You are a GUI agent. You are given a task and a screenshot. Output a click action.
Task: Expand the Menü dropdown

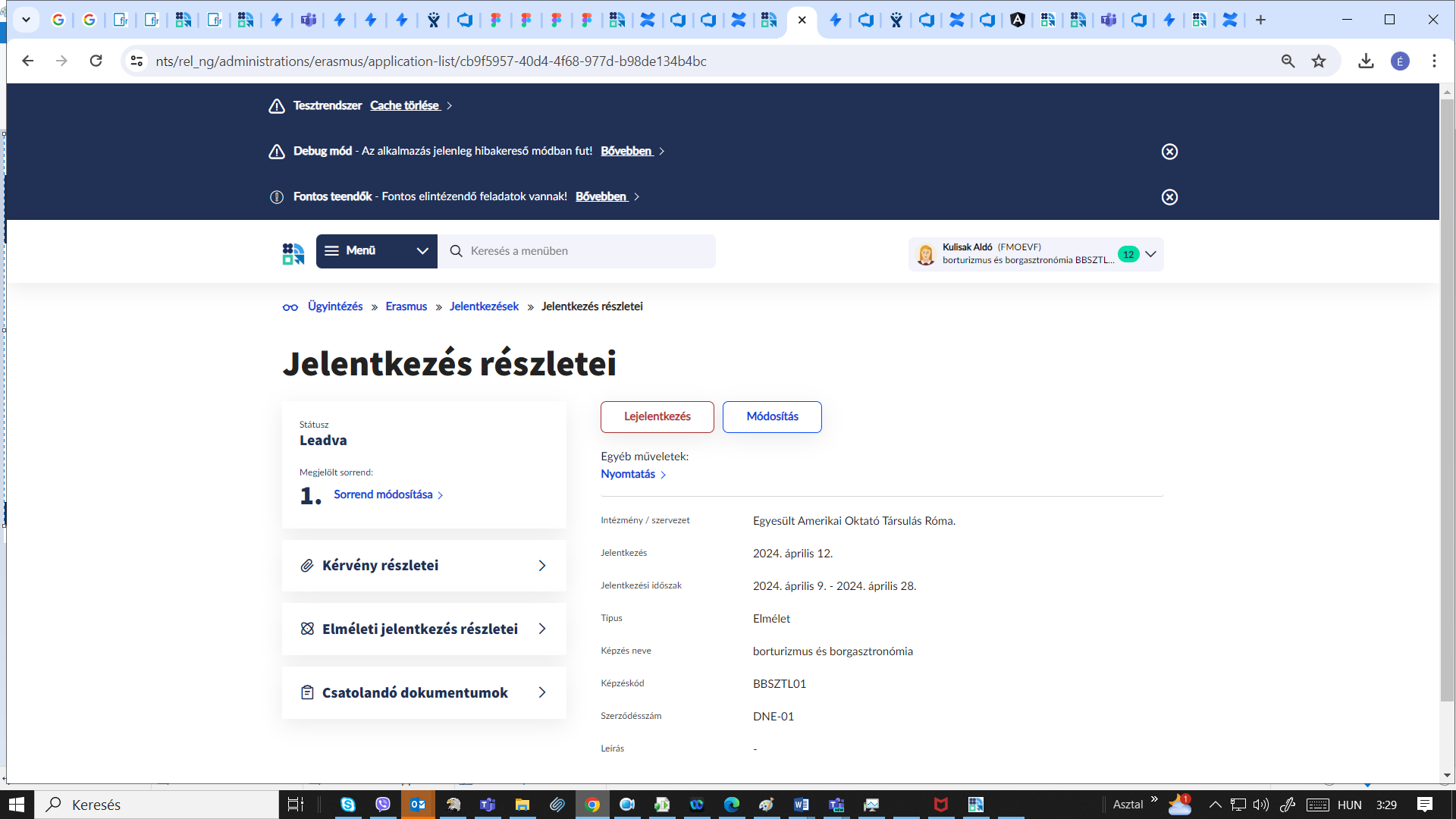376,251
